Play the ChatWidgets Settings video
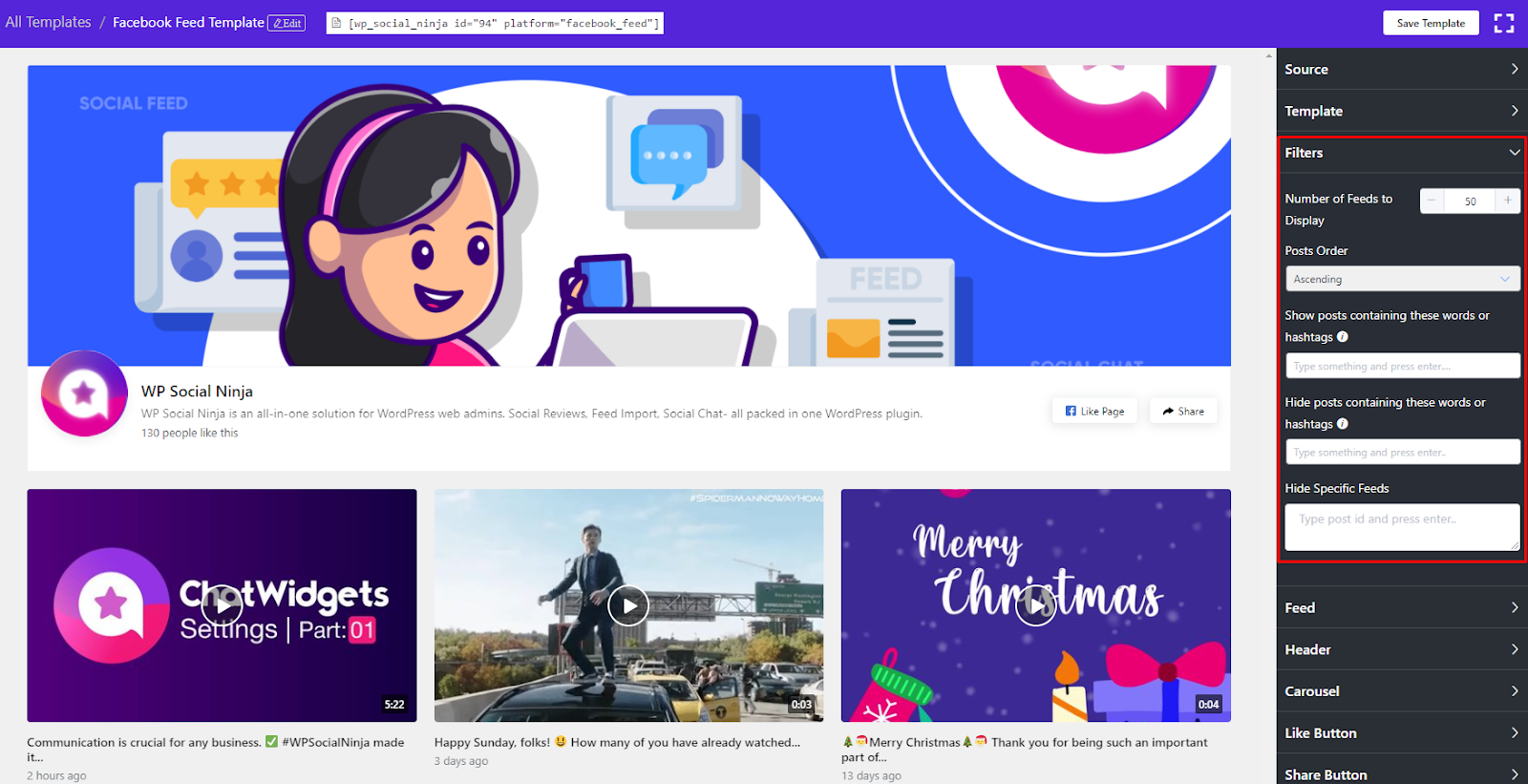The image size is (1528, 784). coord(223,605)
